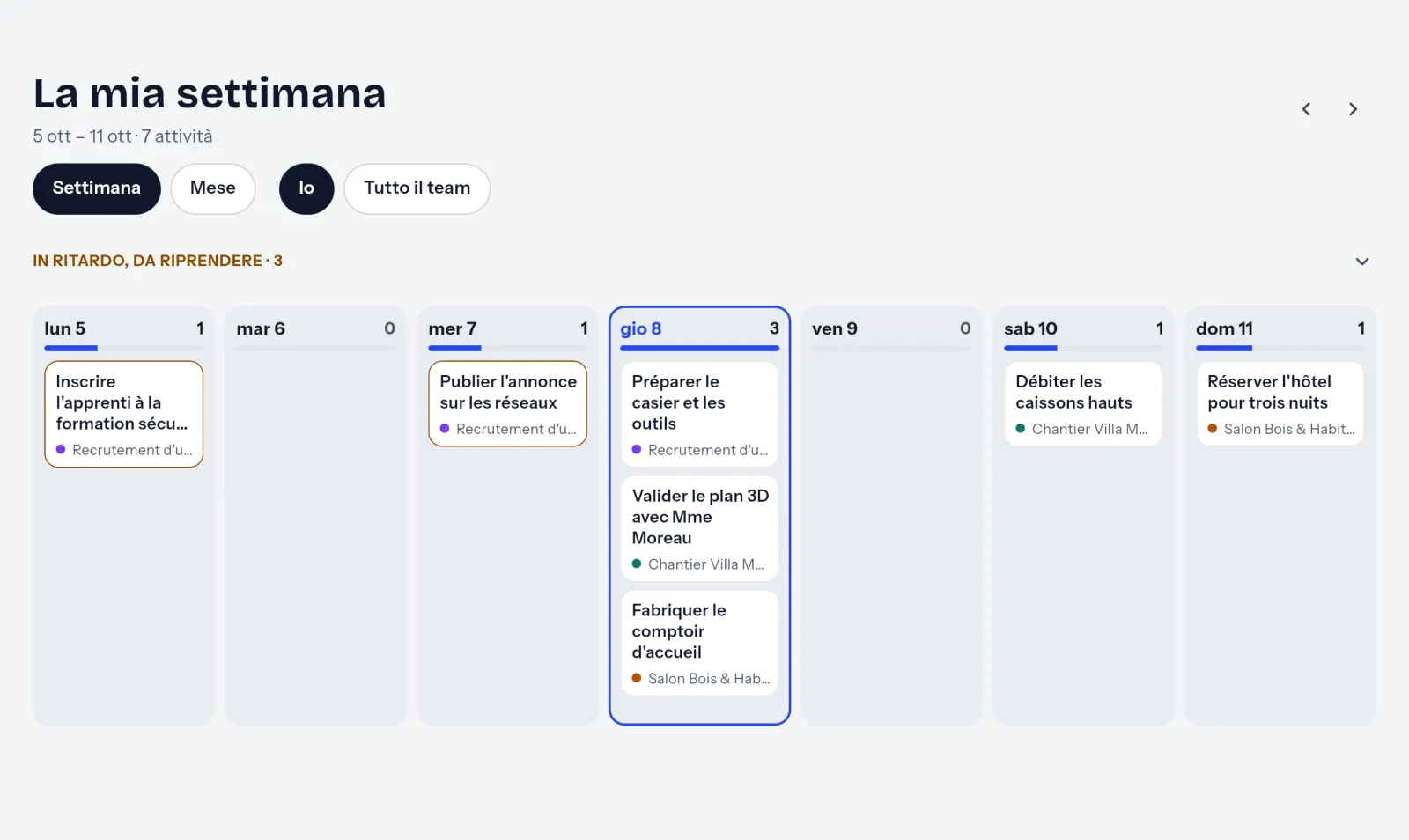This screenshot has height=840, width=1409.
Task: Show Tutto il team activities
Action: [x=417, y=188]
